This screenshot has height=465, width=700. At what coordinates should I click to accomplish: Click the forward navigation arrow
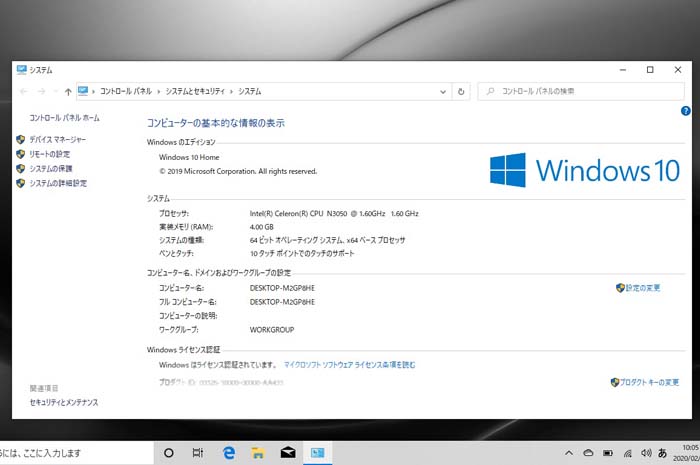point(42,91)
